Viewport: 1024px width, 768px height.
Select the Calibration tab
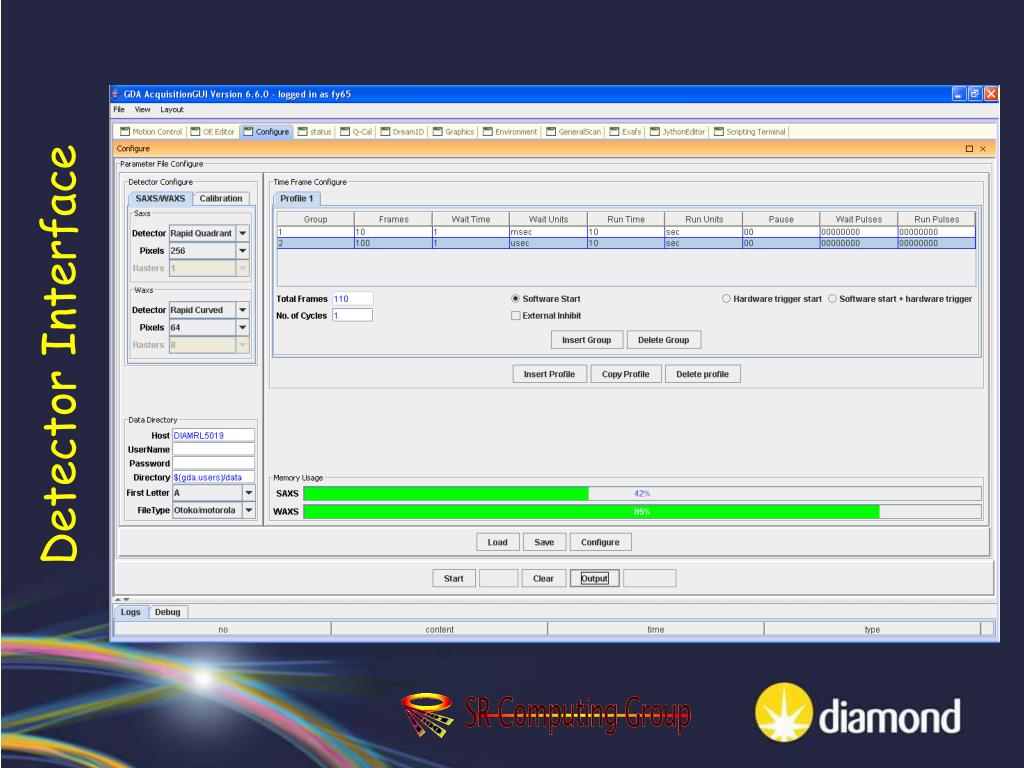pyautogui.click(x=221, y=199)
